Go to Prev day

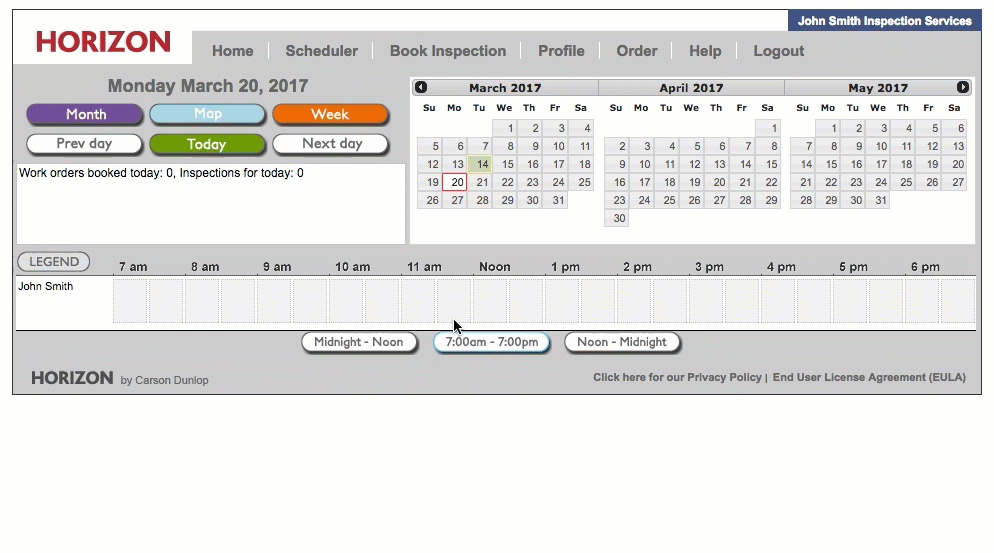click(x=85, y=144)
